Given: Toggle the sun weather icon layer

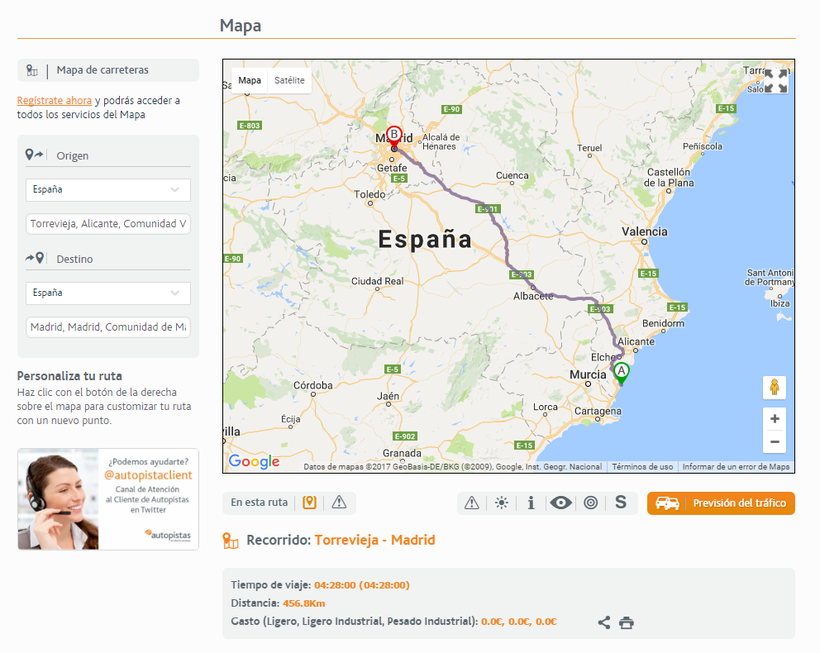Looking at the screenshot, I should tap(501, 503).
